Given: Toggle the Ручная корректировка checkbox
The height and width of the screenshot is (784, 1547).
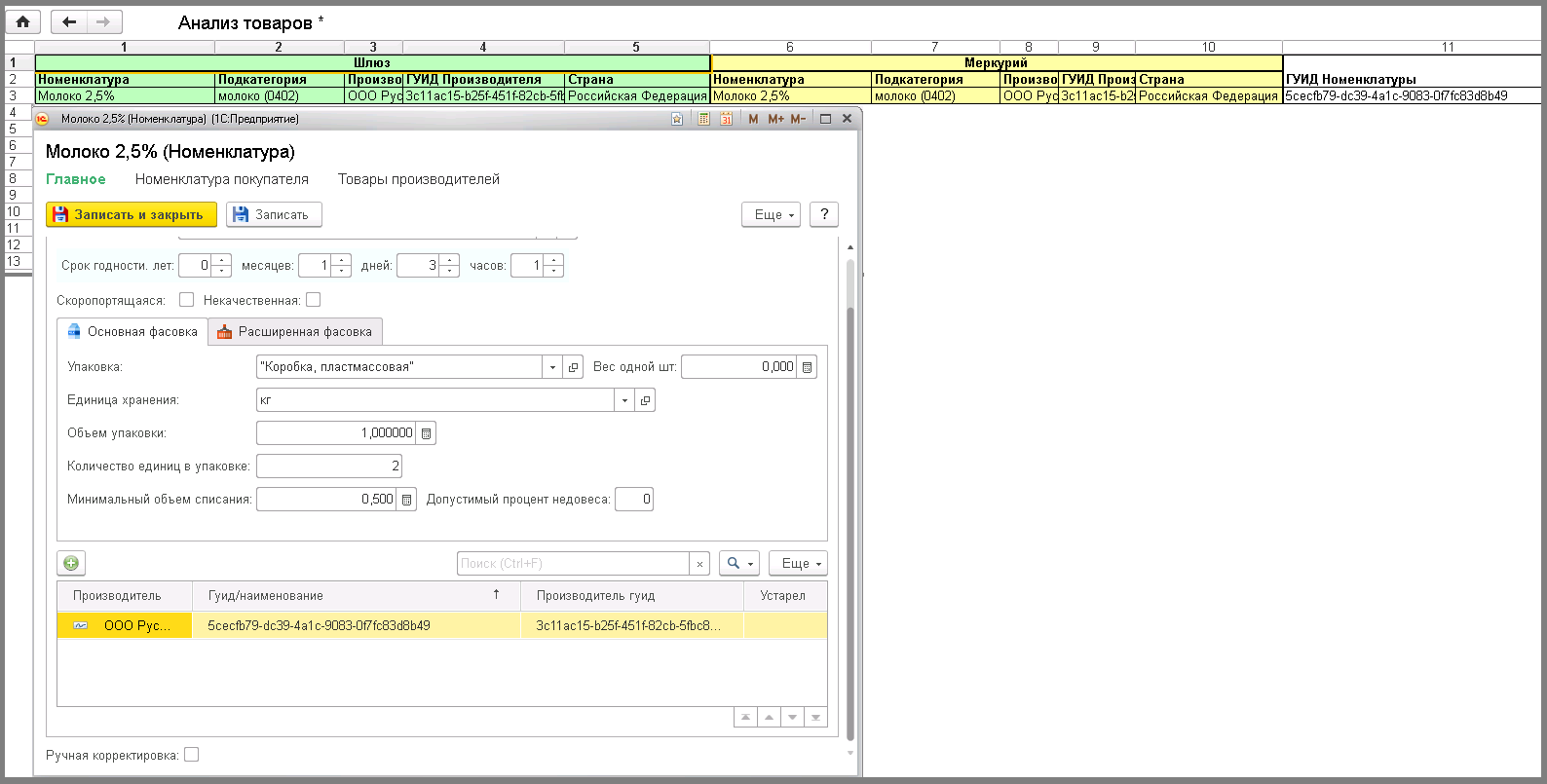Looking at the screenshot, I should click(x=192, y=755).
